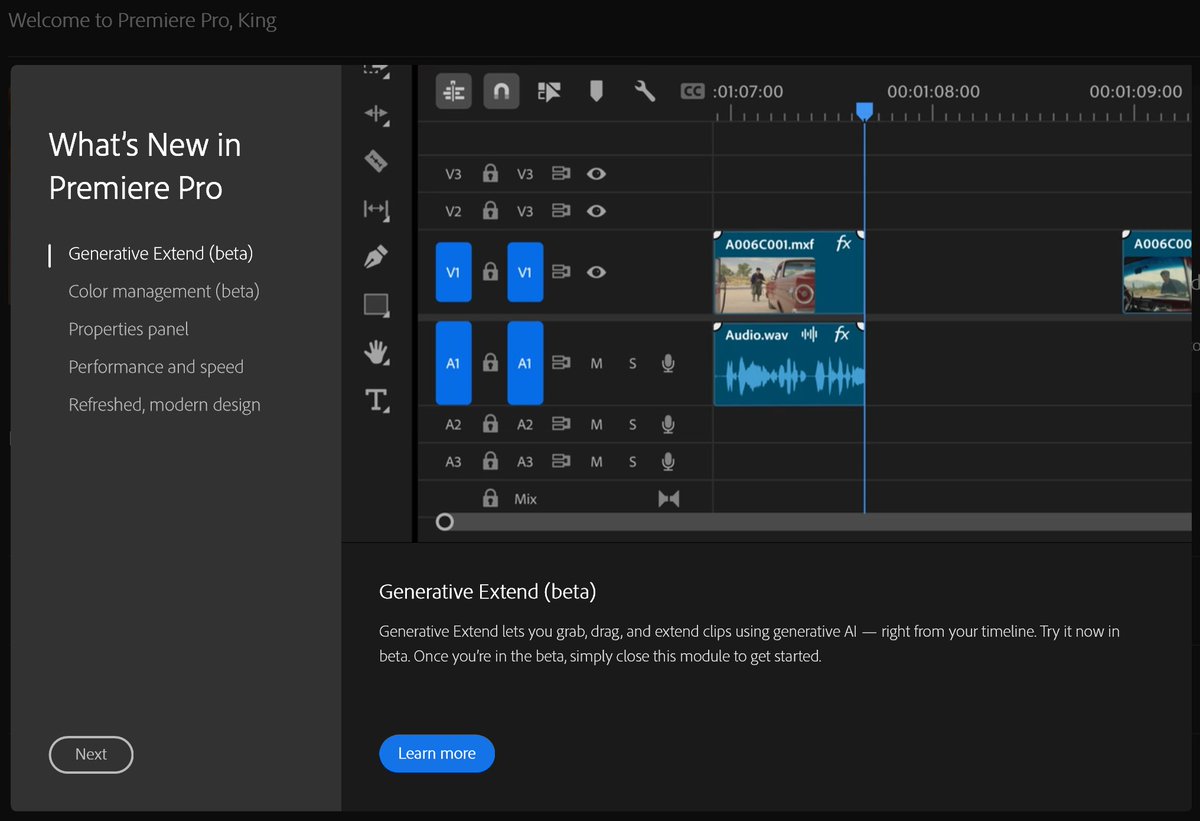Toggle the Snap magnet button
The width and height of the screenshot is (1200, 821).
(x=502, y=92)
